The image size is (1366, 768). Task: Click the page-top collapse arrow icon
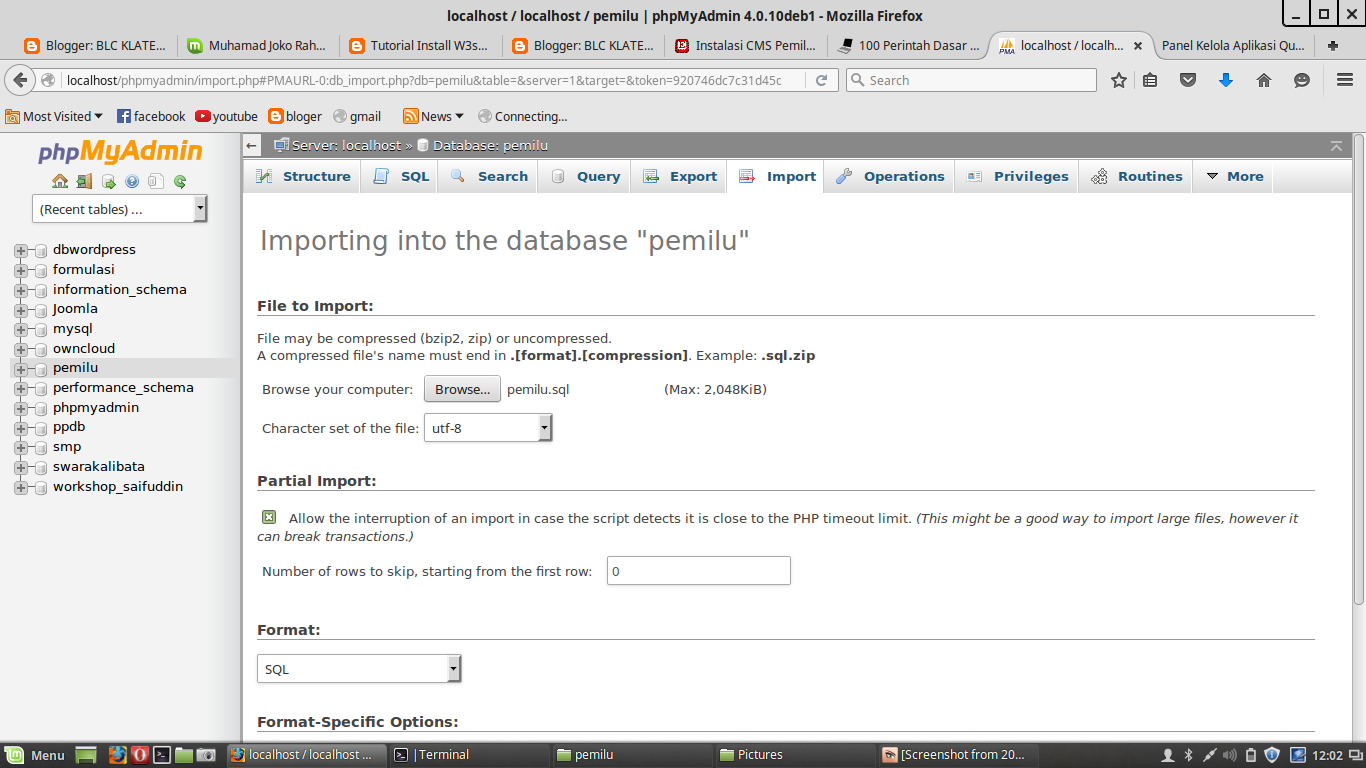[x=1336, y=146]
